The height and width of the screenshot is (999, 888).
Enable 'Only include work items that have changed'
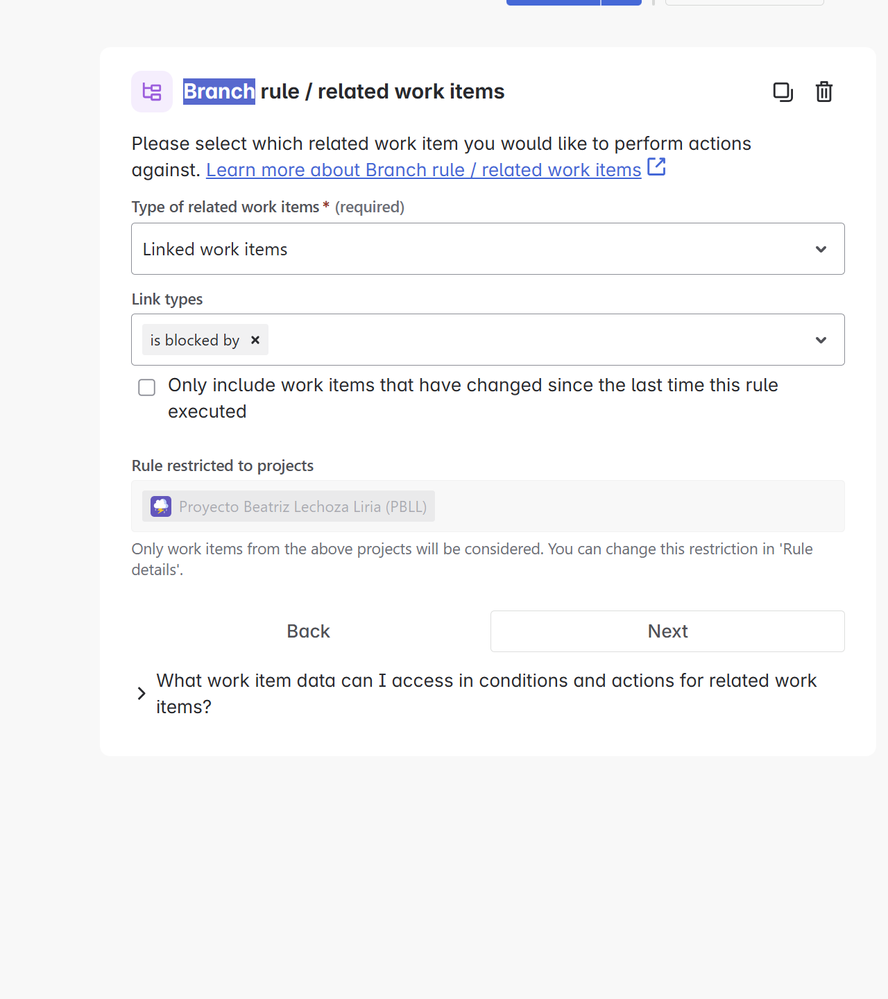tap(147, 387)
